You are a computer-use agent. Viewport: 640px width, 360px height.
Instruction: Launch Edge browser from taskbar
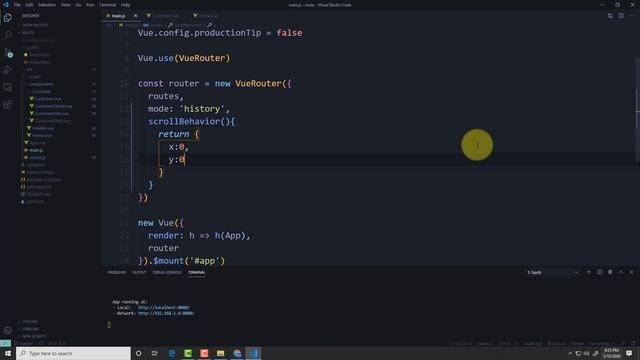tap(172, 353)
